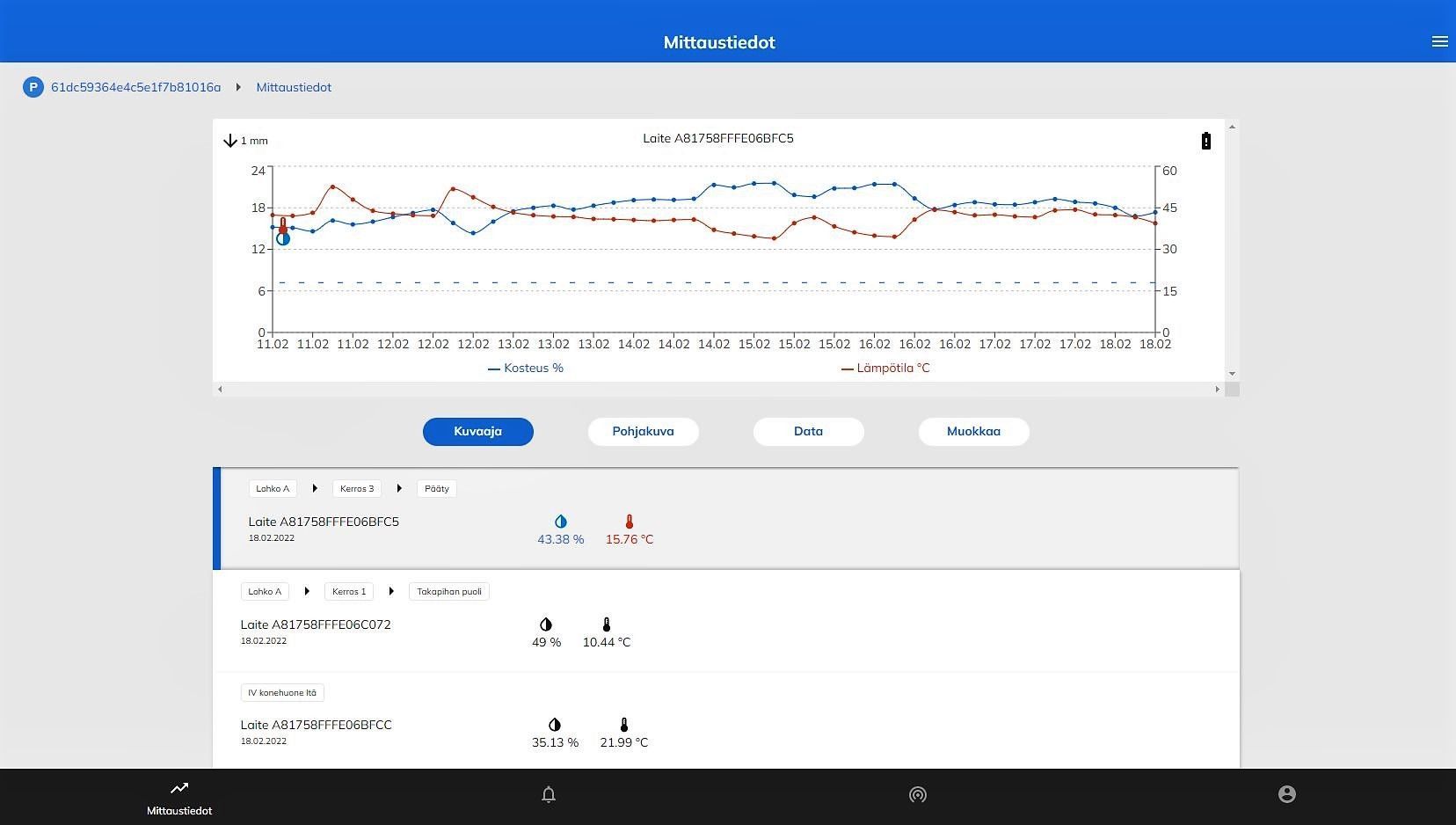Click chart horizontal scrollbar right arrow

[1218, 389]
